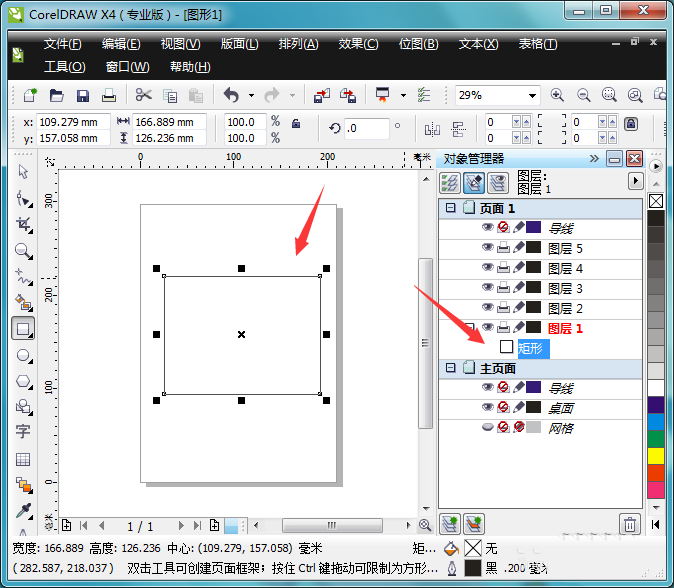
Task: Select 图层 1 in Object Manager
Action: coord(565,328)
